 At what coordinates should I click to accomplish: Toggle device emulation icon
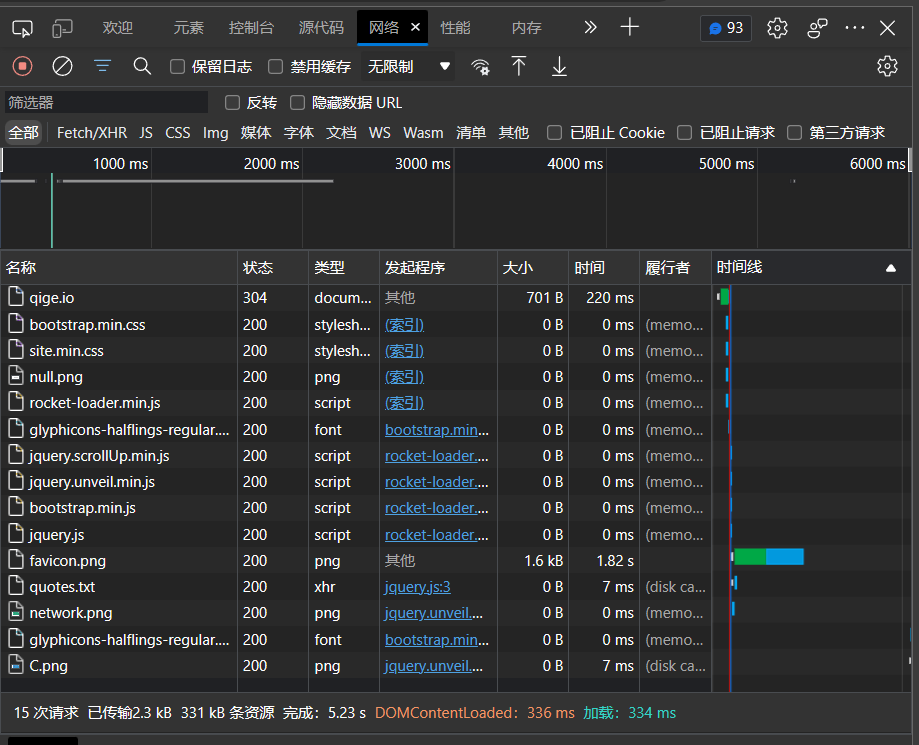coord(62,28)
